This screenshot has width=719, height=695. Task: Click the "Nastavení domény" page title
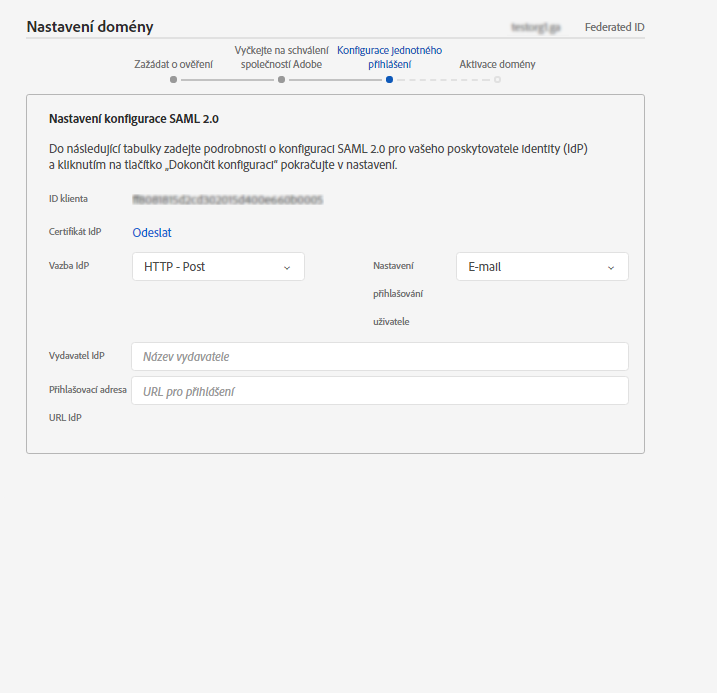pyautogui.click(x=90, y=27)
